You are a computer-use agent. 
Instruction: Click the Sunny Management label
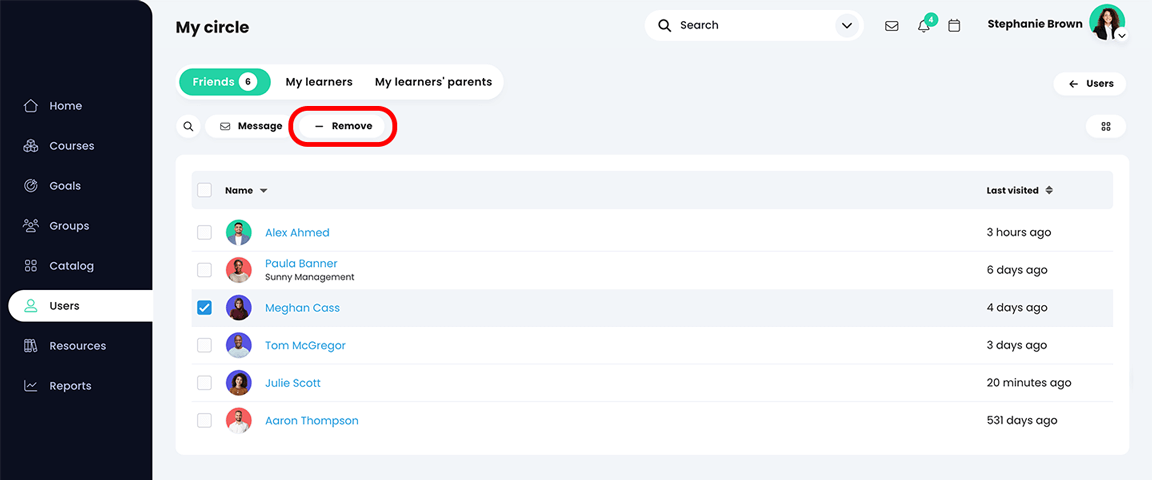click(x=309, y=278)
